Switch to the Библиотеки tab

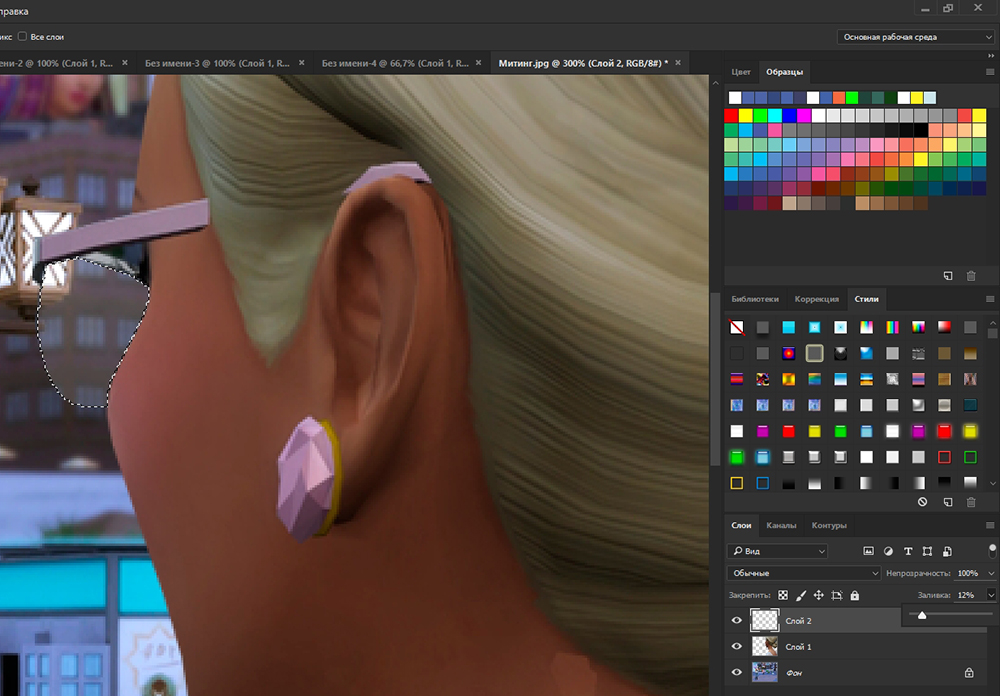coord(755,299)
